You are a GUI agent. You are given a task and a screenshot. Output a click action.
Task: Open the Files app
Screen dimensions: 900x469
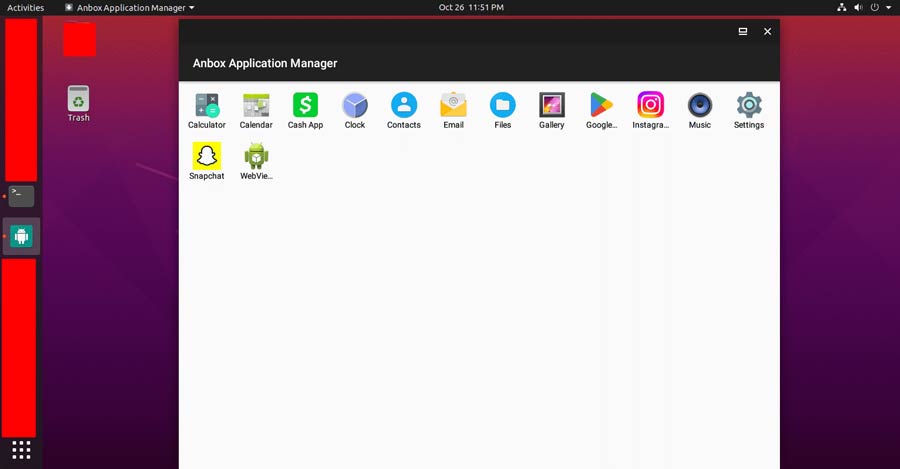[x=503, y=110]
